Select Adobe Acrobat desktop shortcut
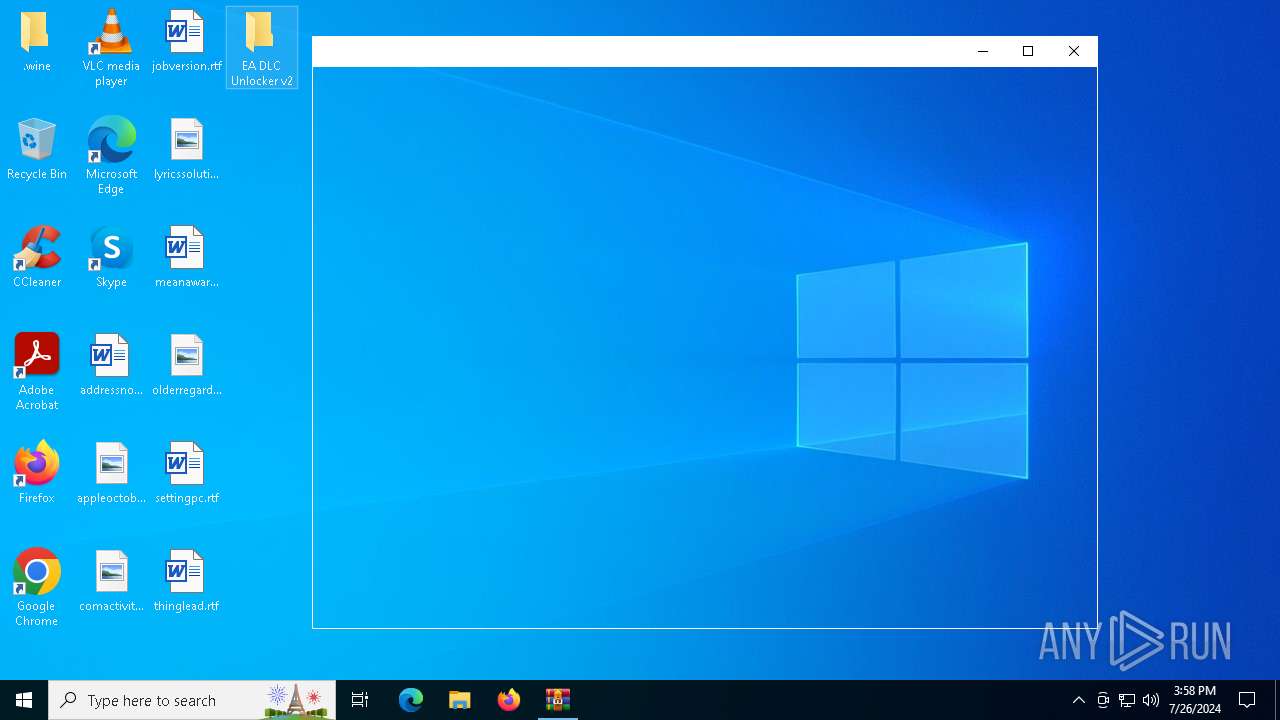The width and height of the screenshot is (1280, 720). coord(37,372)
